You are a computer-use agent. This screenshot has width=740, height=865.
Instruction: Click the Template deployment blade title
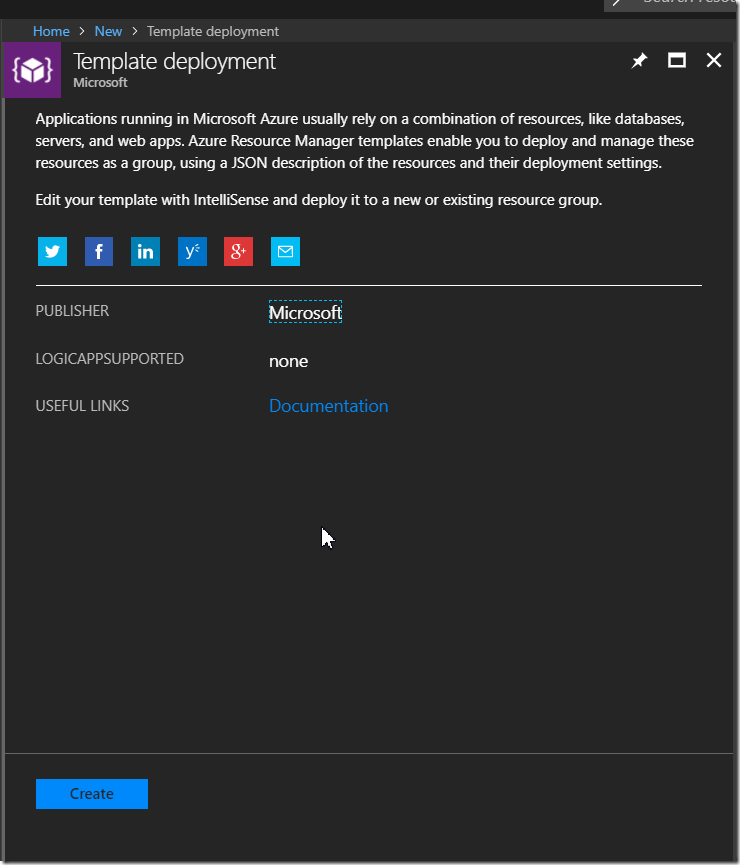click(174, 62)
